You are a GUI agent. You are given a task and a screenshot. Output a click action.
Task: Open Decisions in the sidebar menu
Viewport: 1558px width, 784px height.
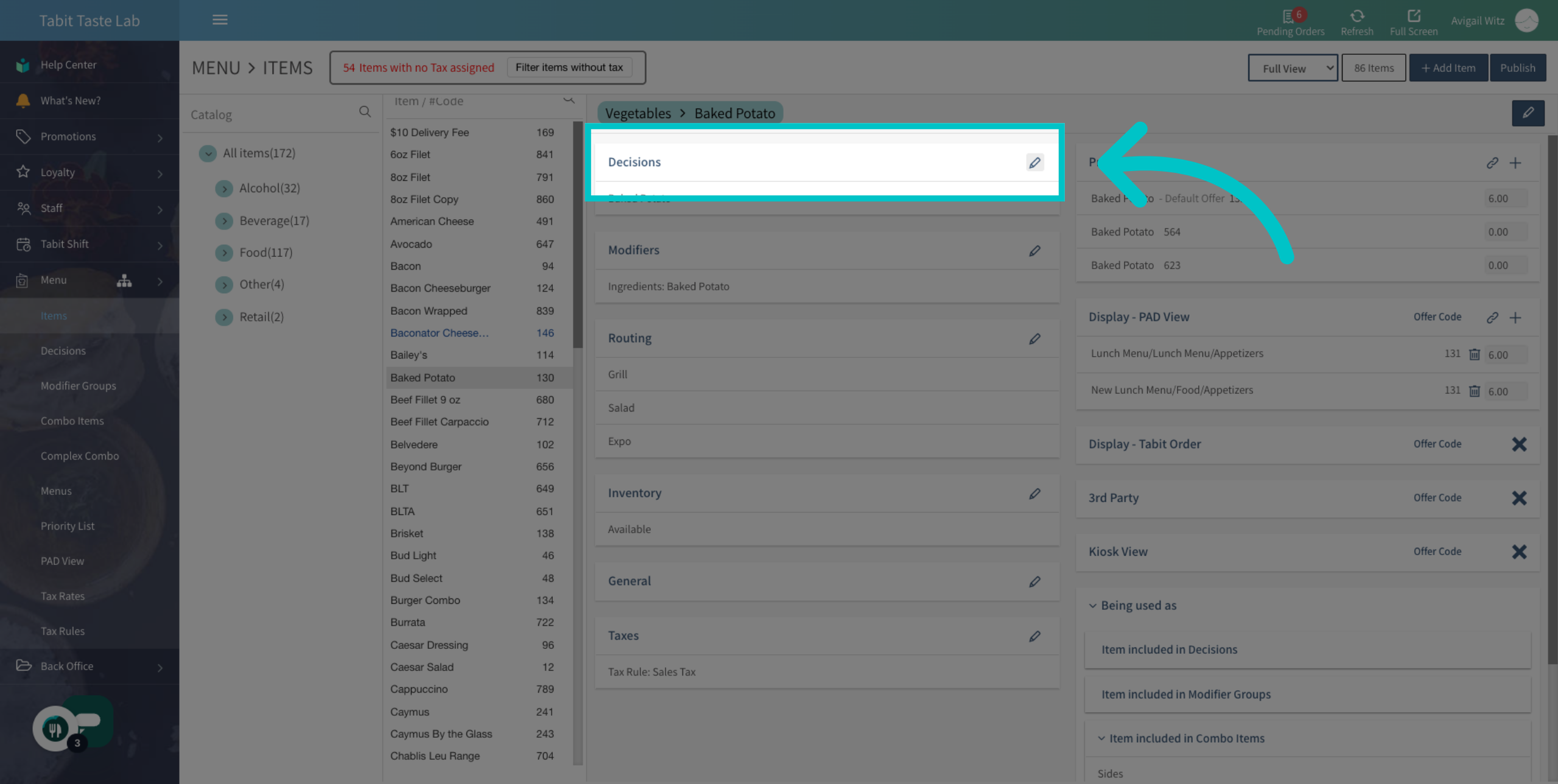click(63, 351)
